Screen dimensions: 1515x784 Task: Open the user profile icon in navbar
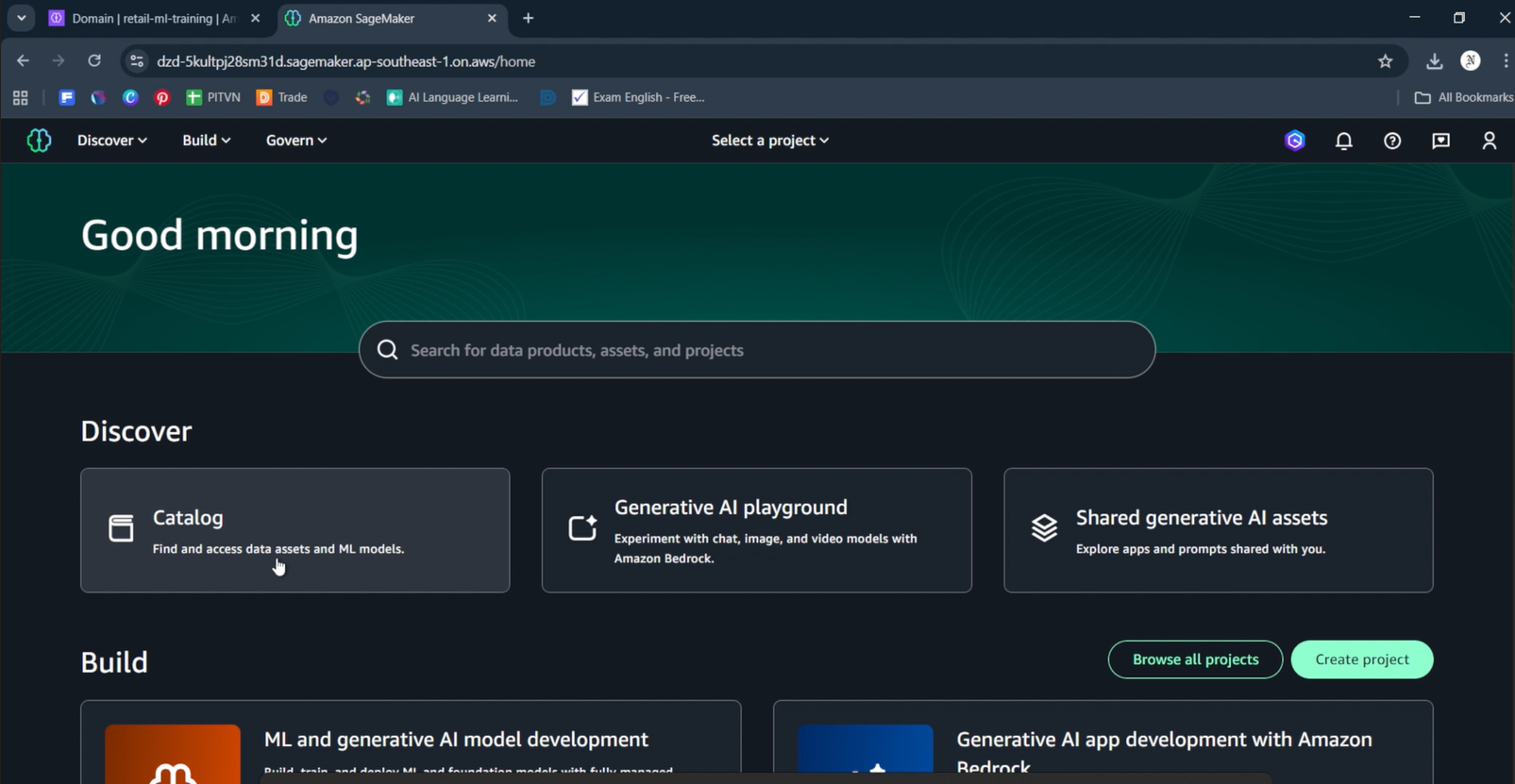[1490, 141]
